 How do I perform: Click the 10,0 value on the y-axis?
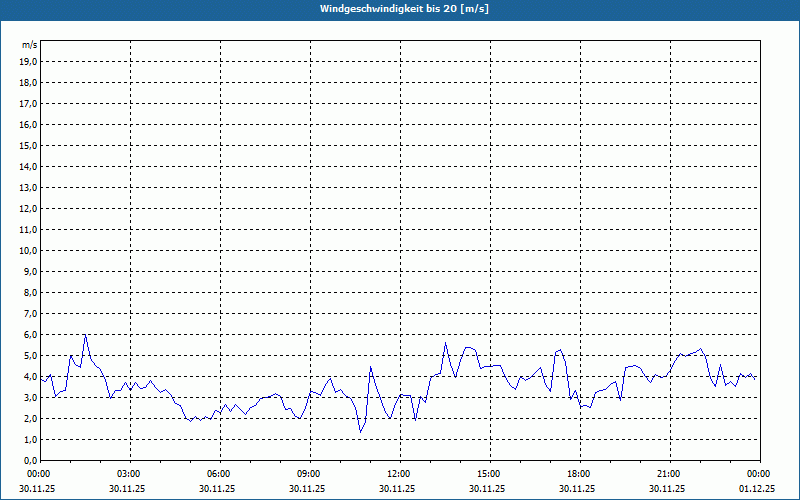coord(29,250)
